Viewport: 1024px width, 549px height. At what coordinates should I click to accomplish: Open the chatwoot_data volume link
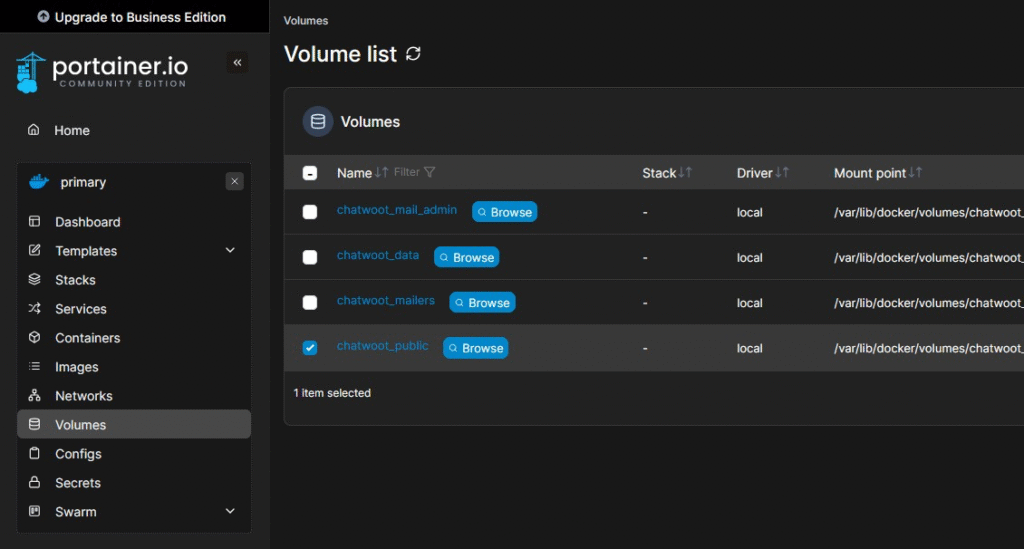point(378,256)
